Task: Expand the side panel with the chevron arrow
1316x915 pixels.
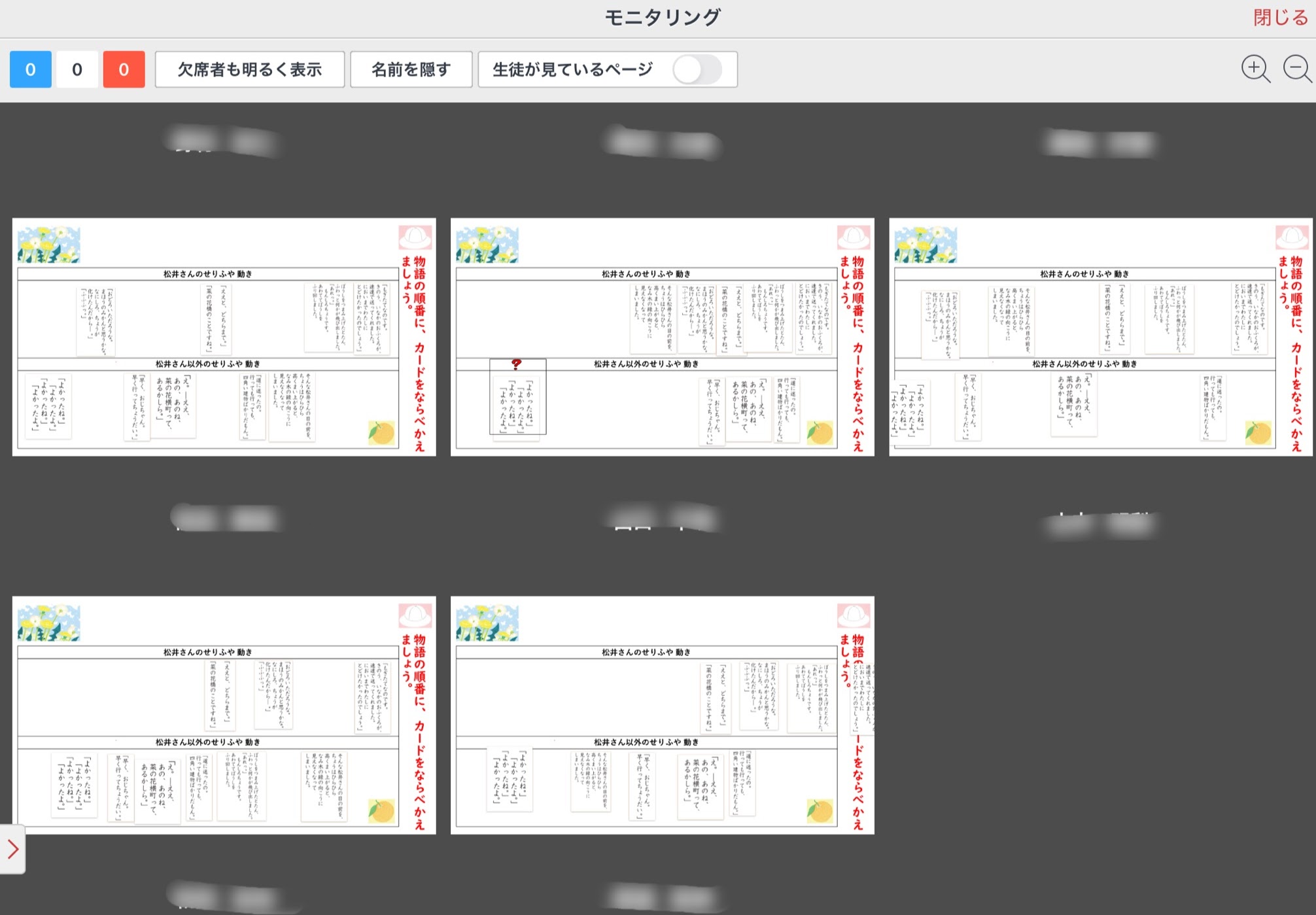Action: (13, 849)
